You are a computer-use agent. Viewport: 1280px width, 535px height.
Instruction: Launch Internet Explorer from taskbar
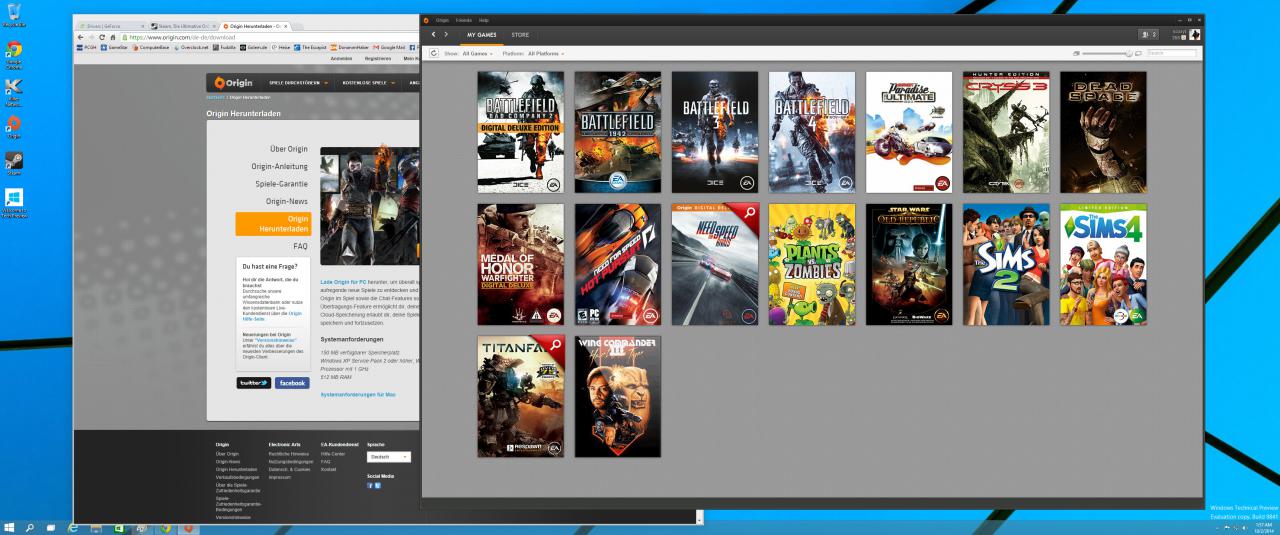[x=73, y=527]
